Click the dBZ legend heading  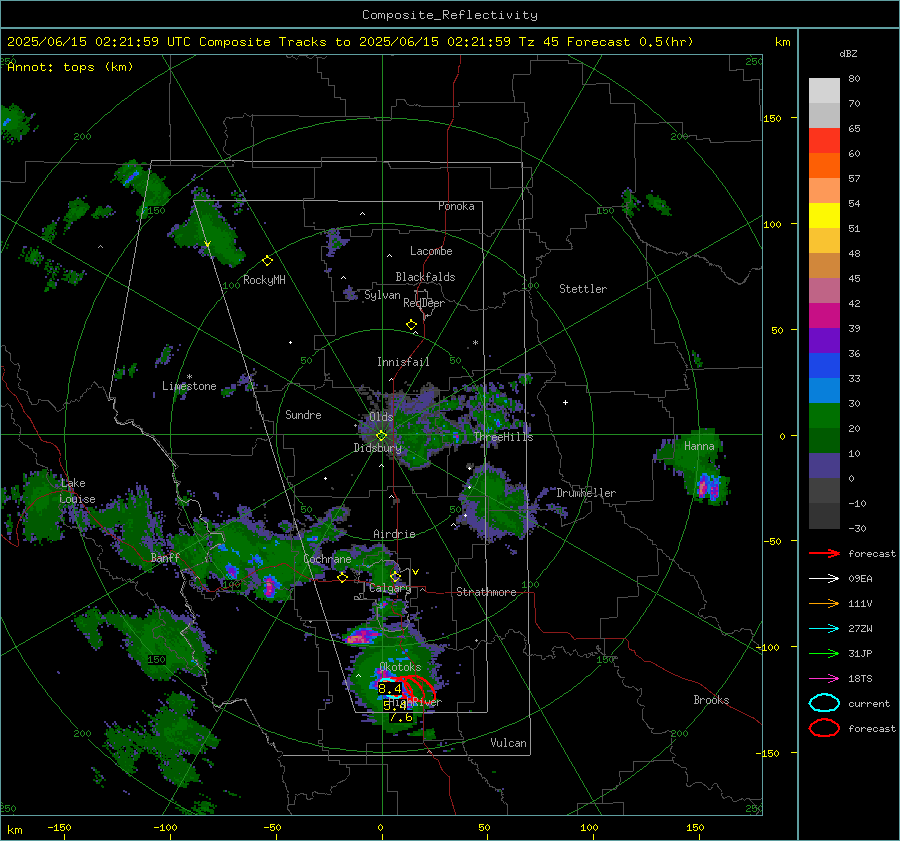(848, 53)
